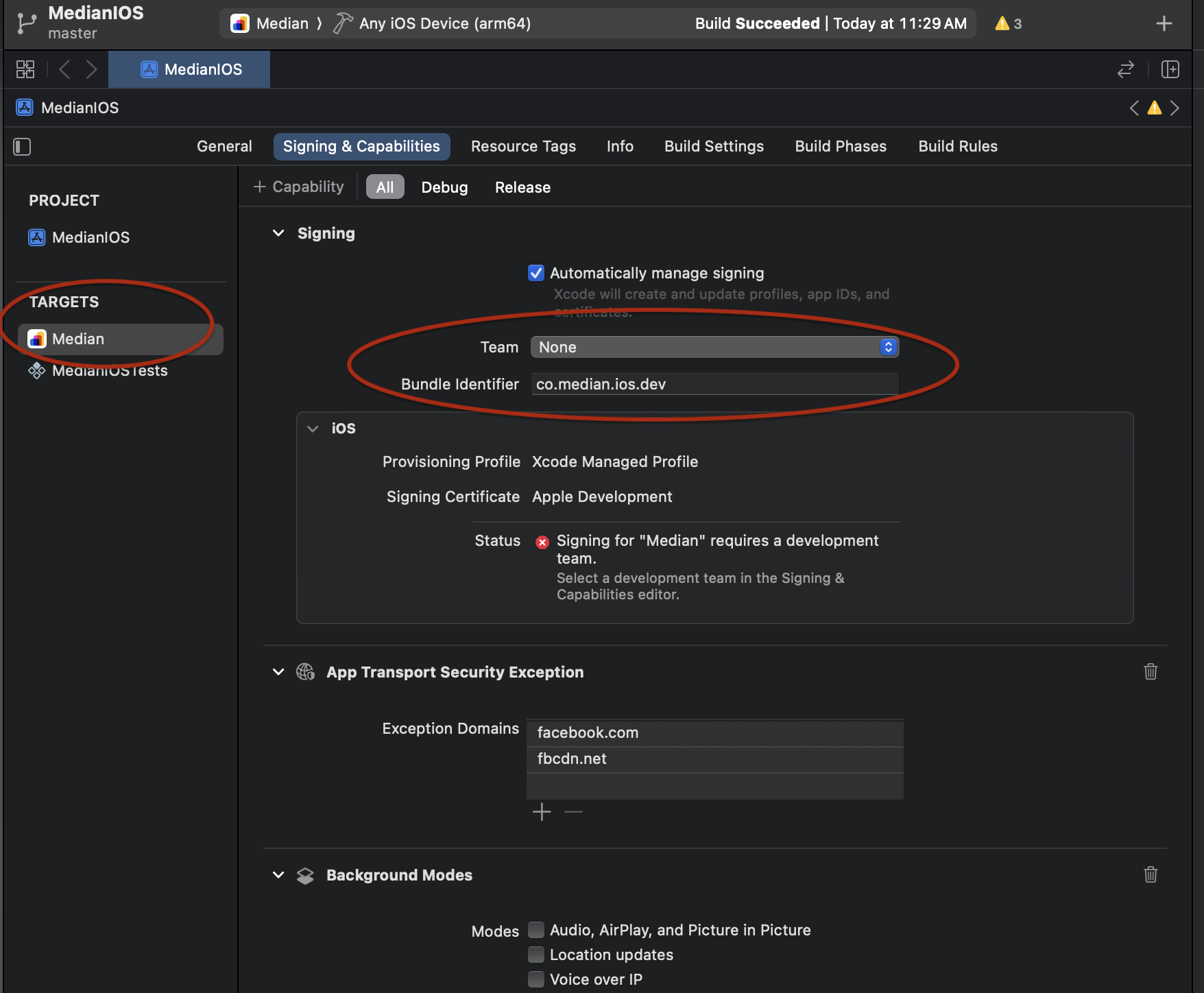Open the Build Phases tab
Viewport: 1204px width, 993px height.
(841, 146)
